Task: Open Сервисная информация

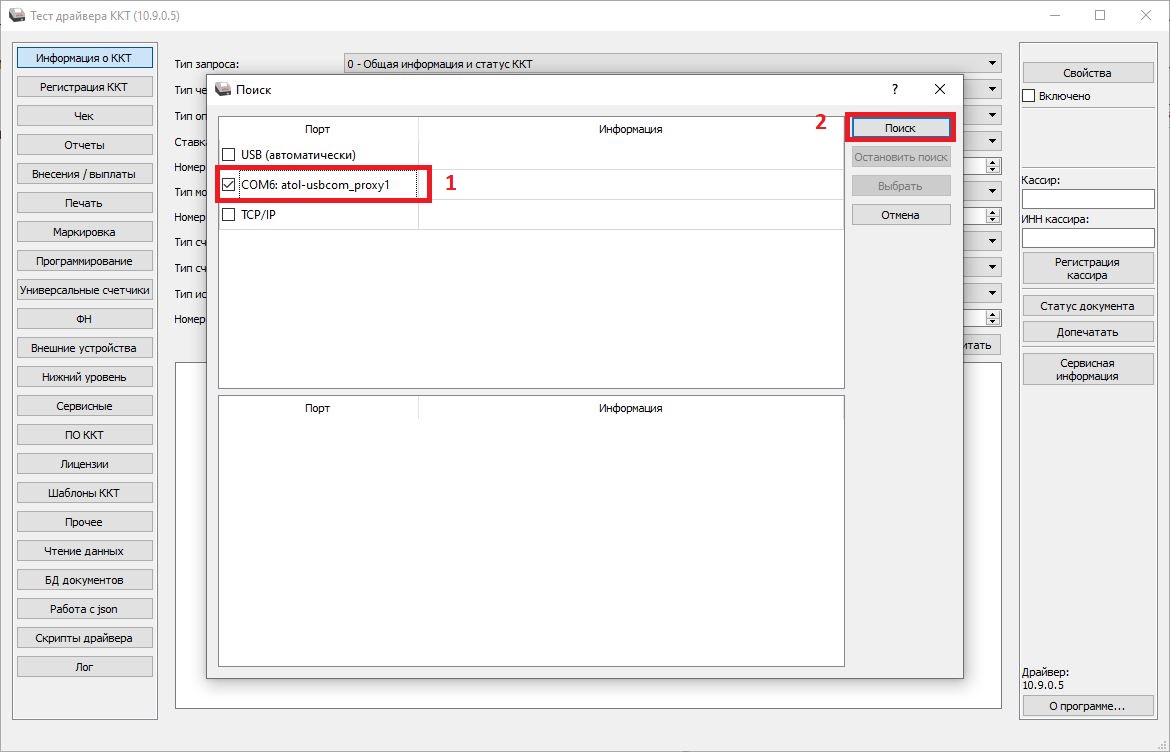Action: [1087, 369]
